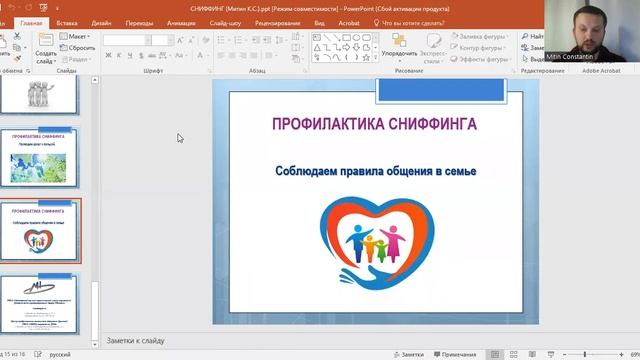Toggle text shadow (S) formatting
640x360 pixels.
(141, 55)
